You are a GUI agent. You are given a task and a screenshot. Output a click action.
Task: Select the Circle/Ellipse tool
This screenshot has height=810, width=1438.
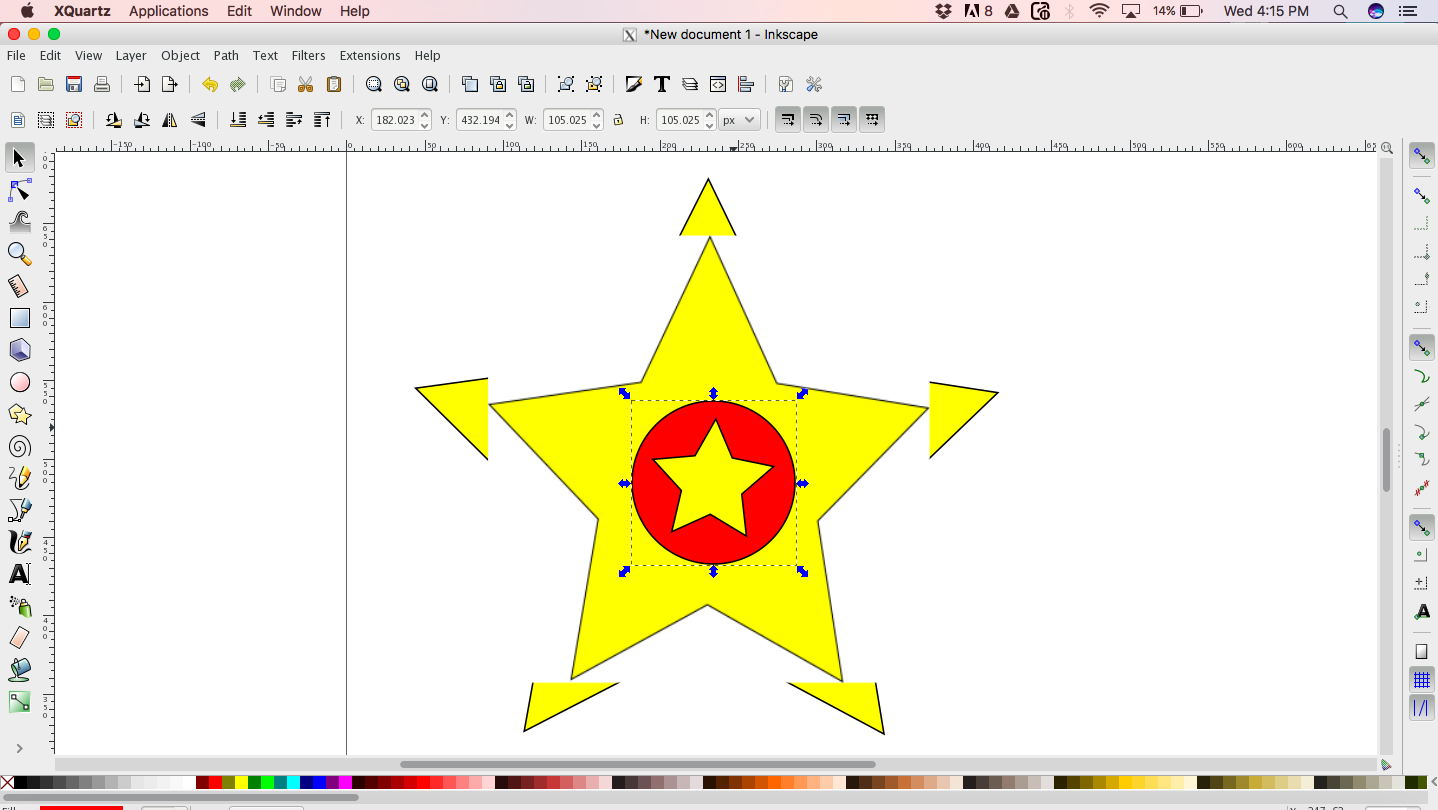19,382
